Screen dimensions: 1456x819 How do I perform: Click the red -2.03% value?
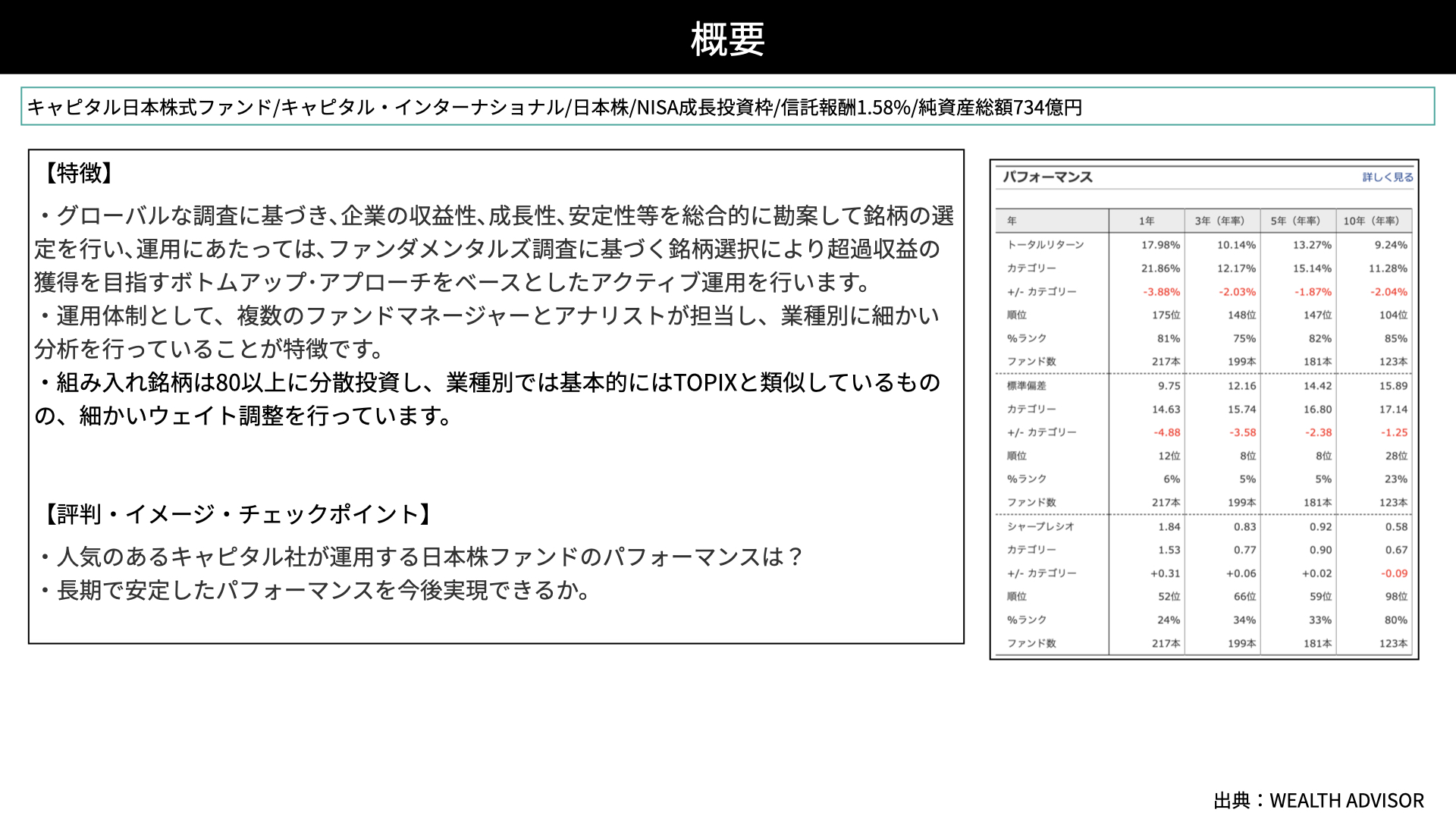pos(1238,292)
